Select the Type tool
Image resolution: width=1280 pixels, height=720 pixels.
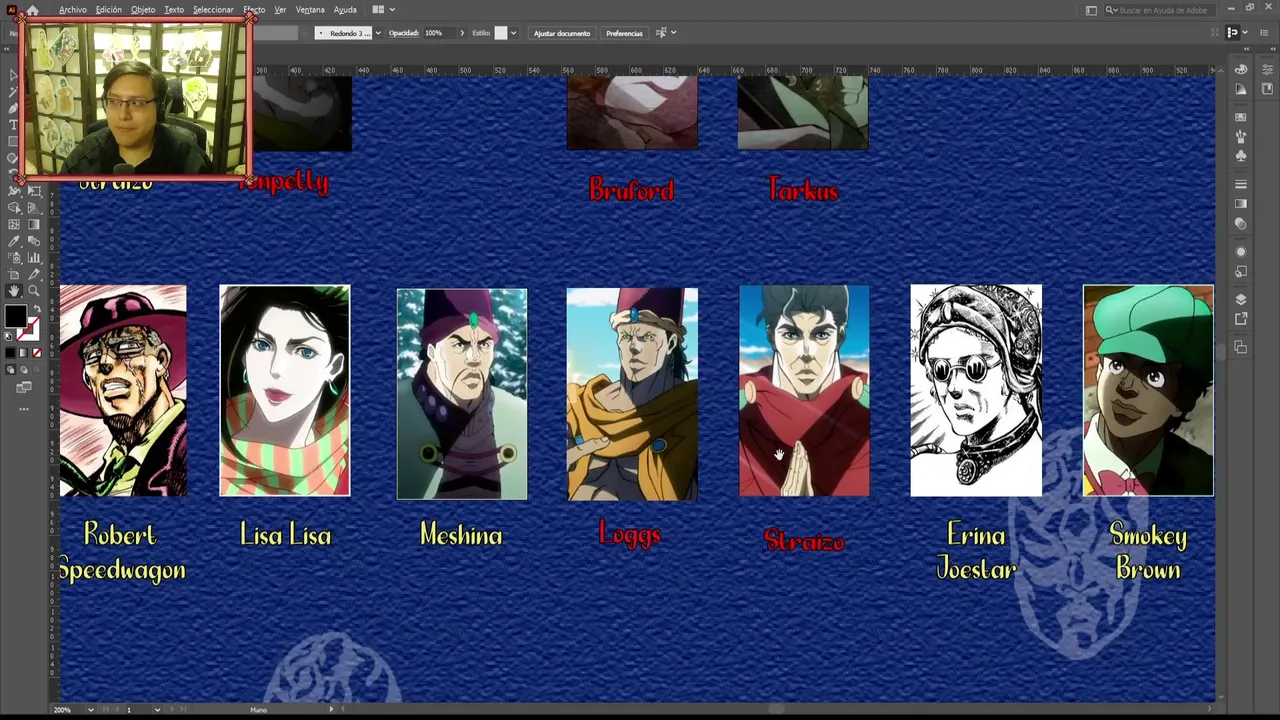pos(14,124)
